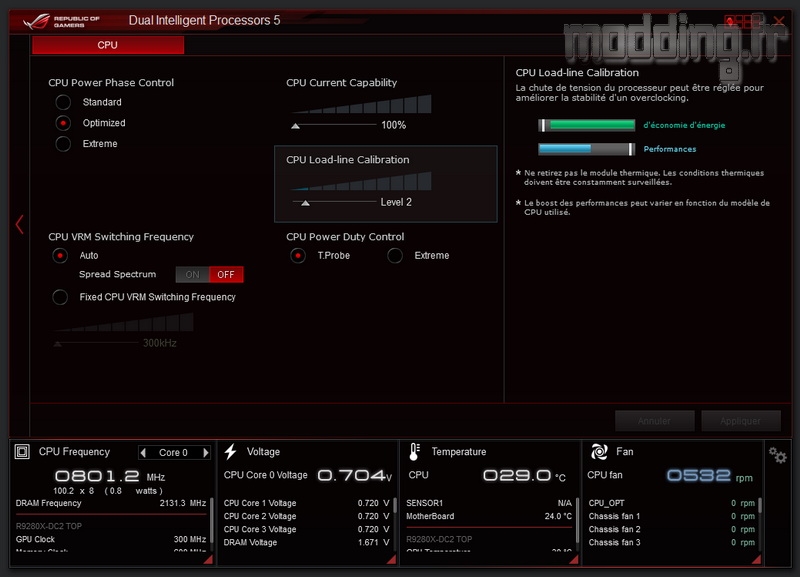Select Extreme power duty control
800x577 pixels.
(395, 256)
